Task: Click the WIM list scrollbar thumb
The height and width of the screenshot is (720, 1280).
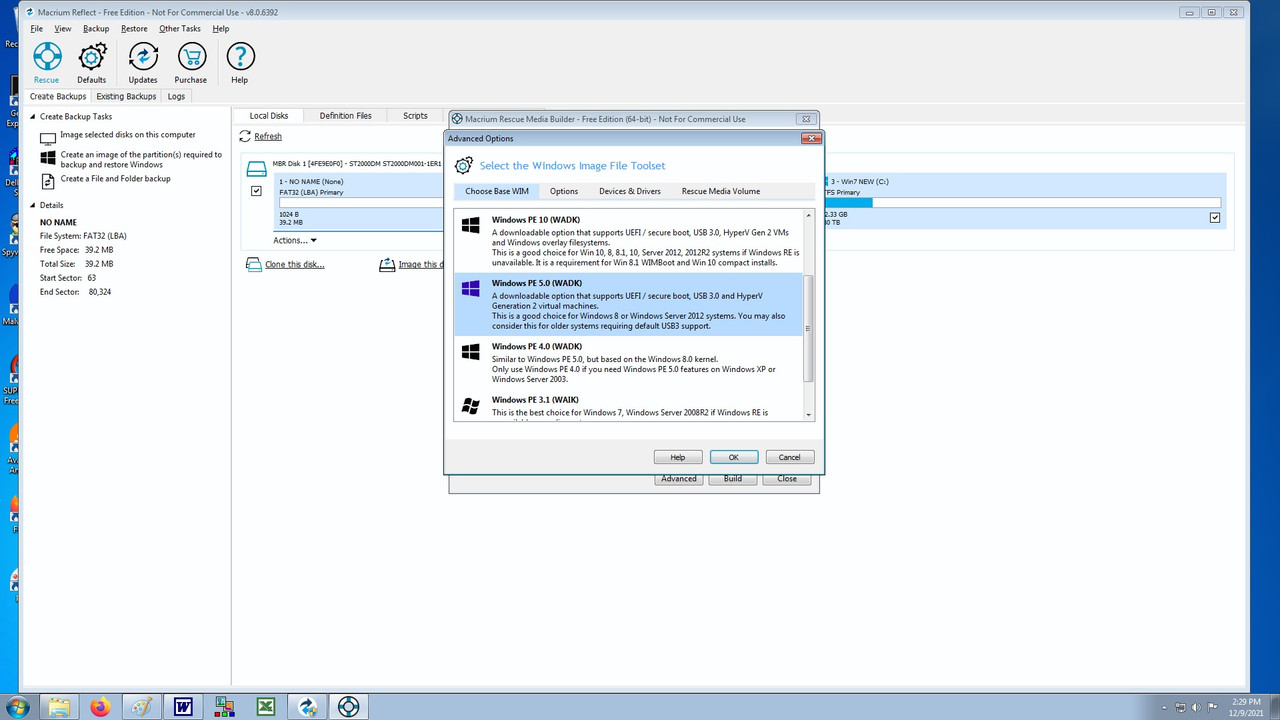Action: [809, 327]
